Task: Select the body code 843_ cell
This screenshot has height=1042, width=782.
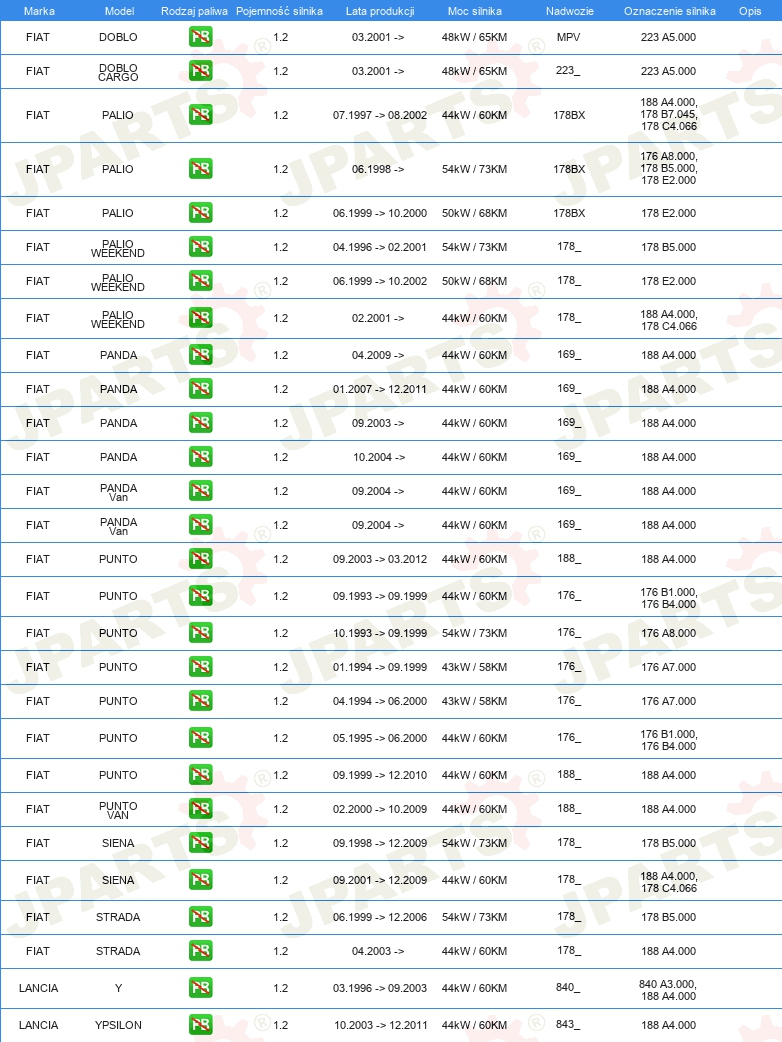Action: pos(568,1025)
